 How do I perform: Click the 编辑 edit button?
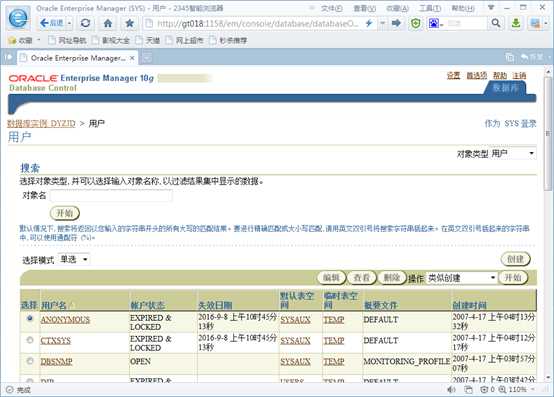point(331,278)
